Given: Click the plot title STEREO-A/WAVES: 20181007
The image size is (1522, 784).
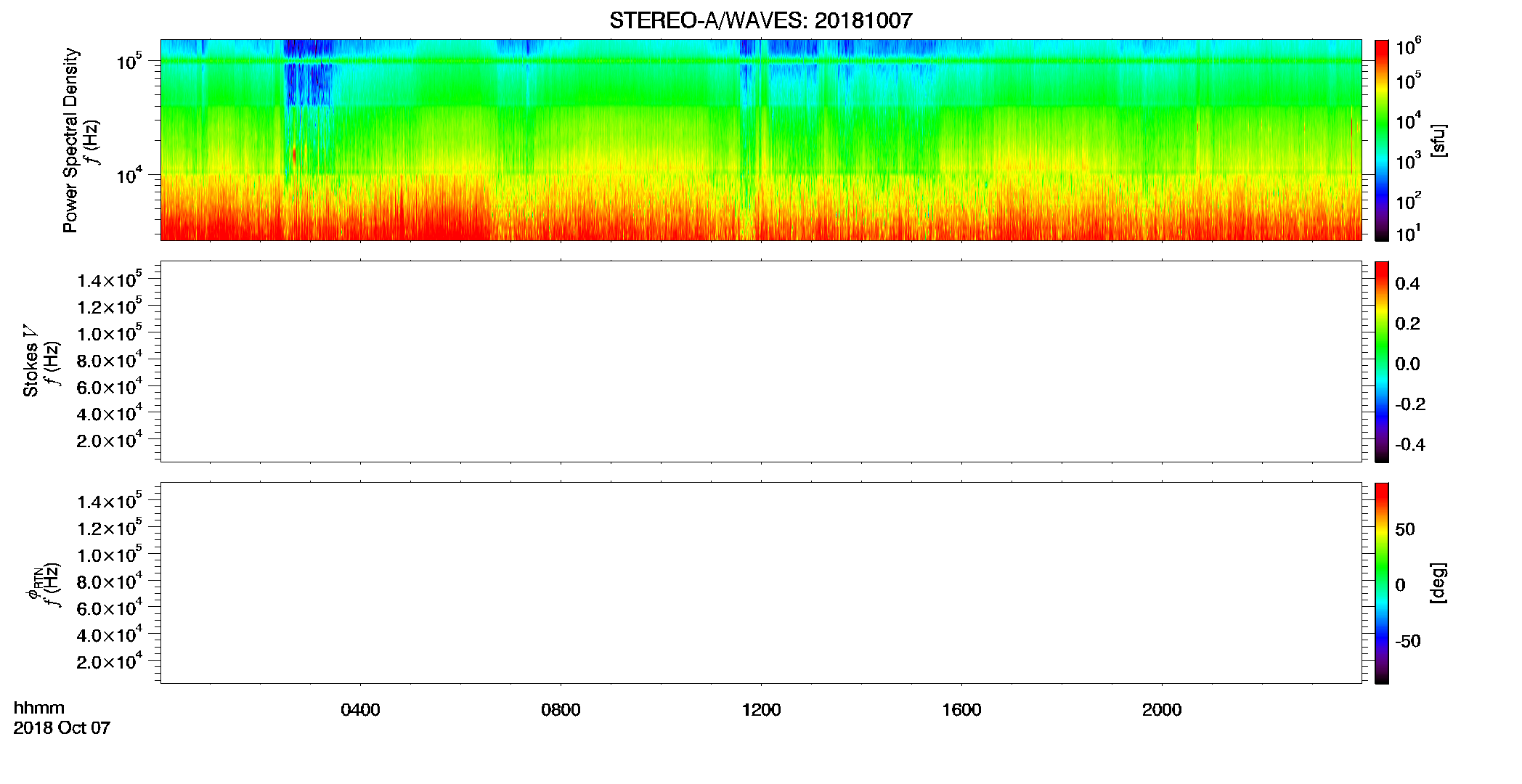Looking at the screenshot, I should [x=760, y=20].
